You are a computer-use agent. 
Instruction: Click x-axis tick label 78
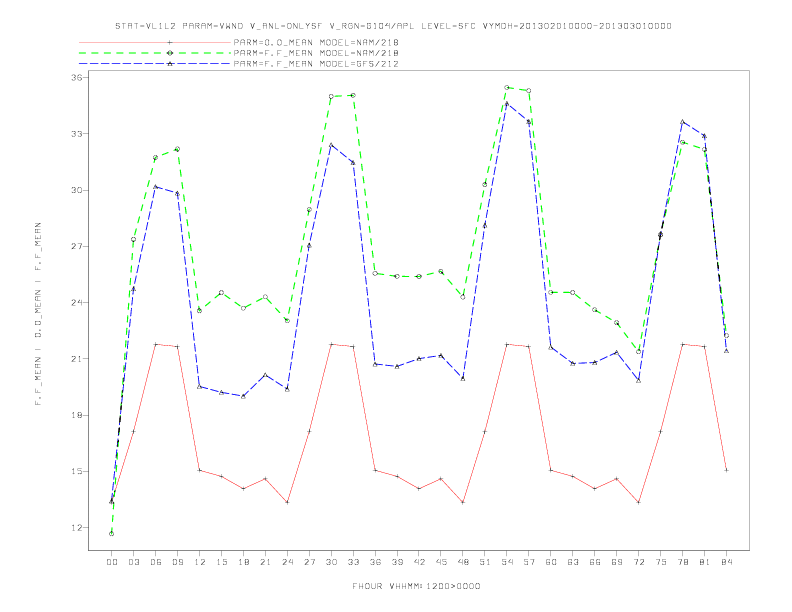pyautogui.click(x=683, y=562)
